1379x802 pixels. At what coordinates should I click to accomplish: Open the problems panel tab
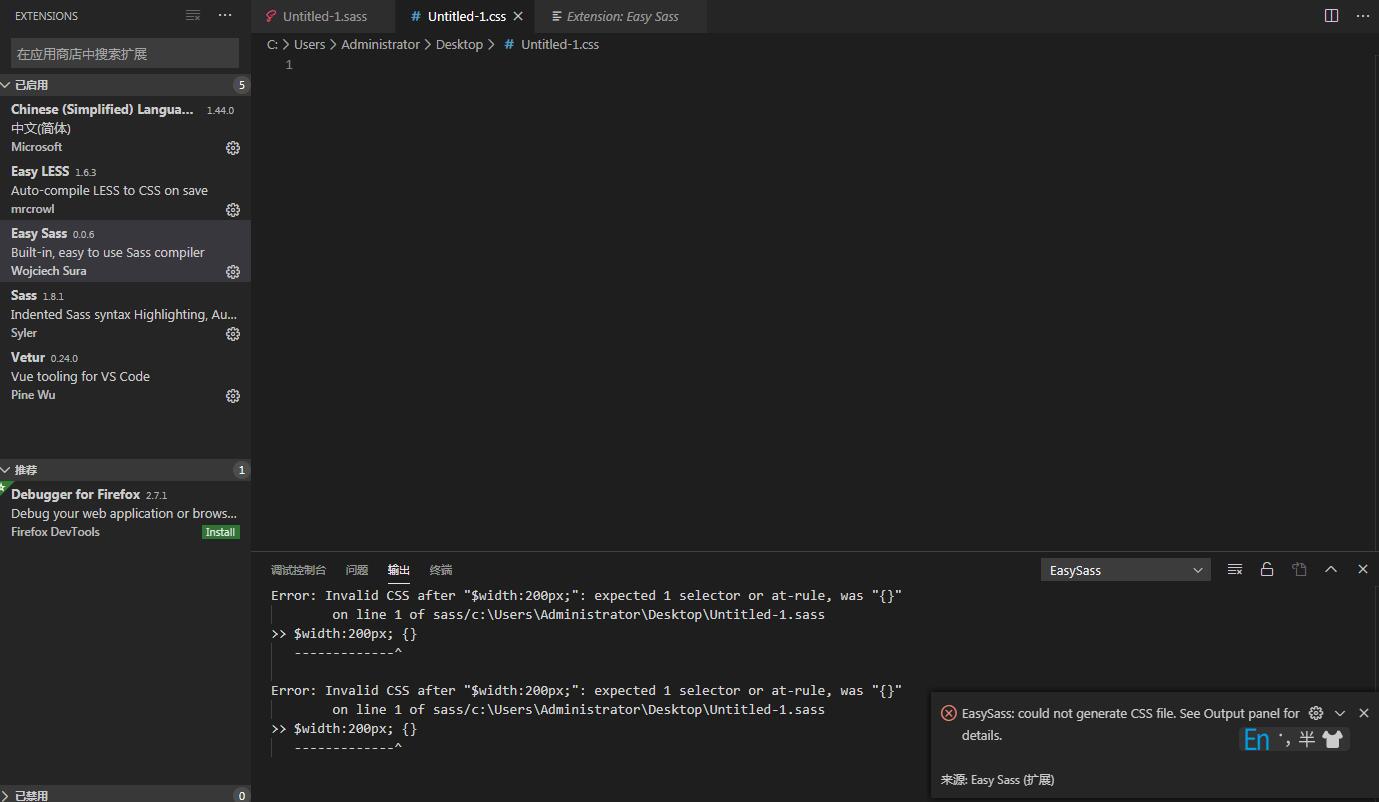click(357, 570)
